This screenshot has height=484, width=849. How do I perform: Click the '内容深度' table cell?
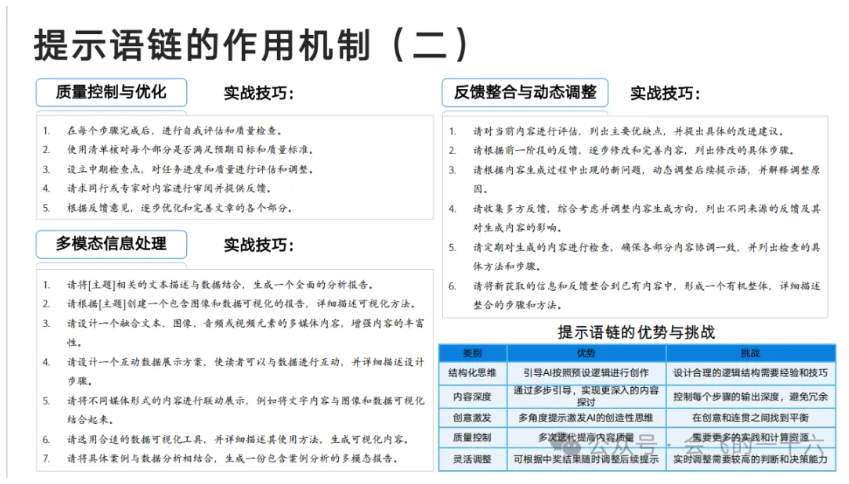pos(472,396)
